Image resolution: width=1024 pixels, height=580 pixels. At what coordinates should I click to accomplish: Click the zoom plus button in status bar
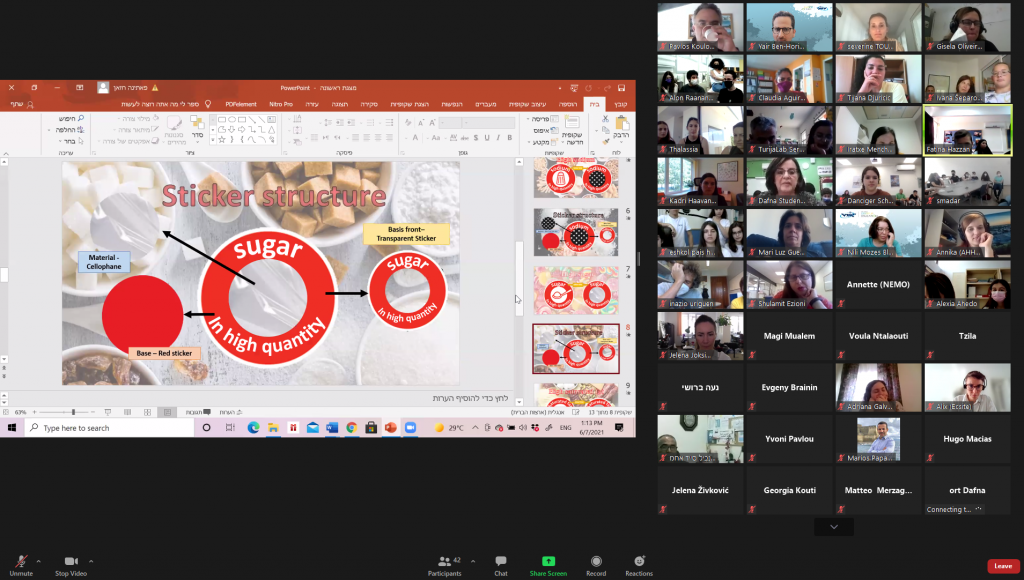[34, 412]
